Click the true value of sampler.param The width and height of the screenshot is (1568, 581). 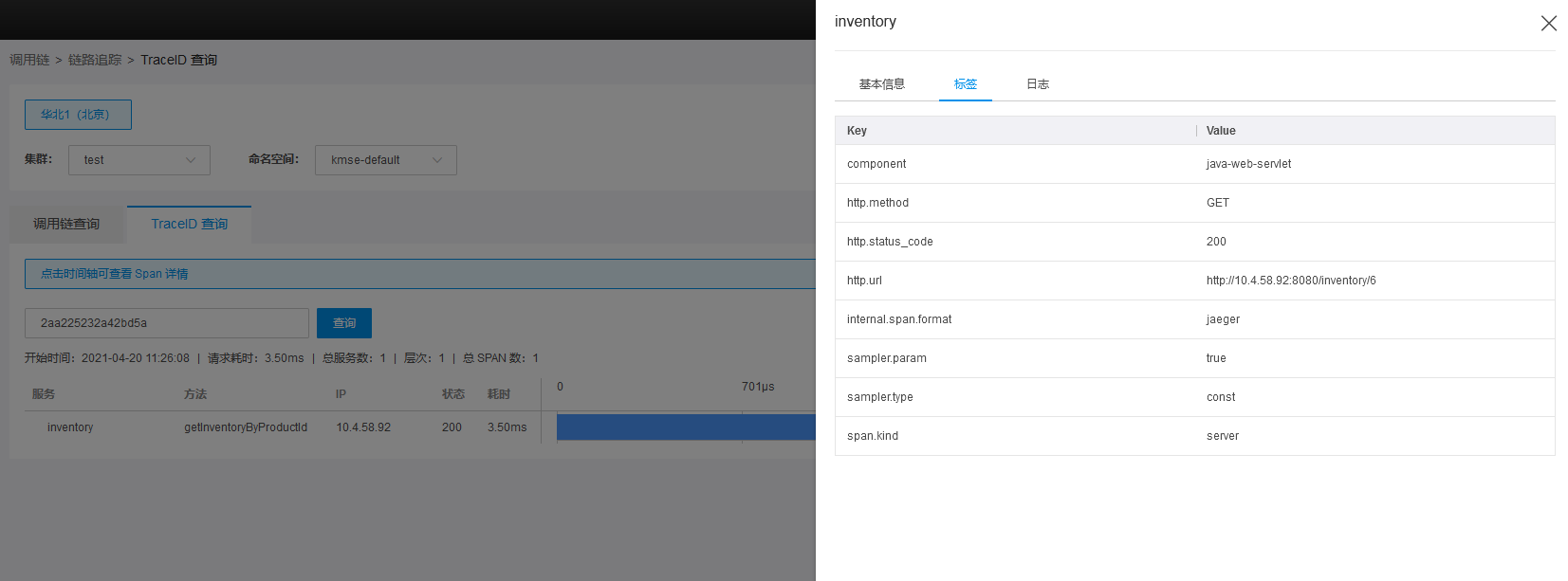tap(1216, 358)
